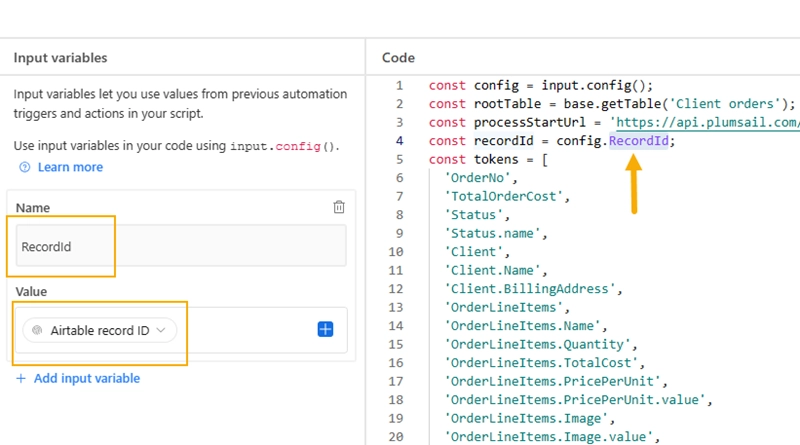Click 'OrderLineItems.Image.value' token string
This screenshot has height=445, width=800.
pos(548,437)
